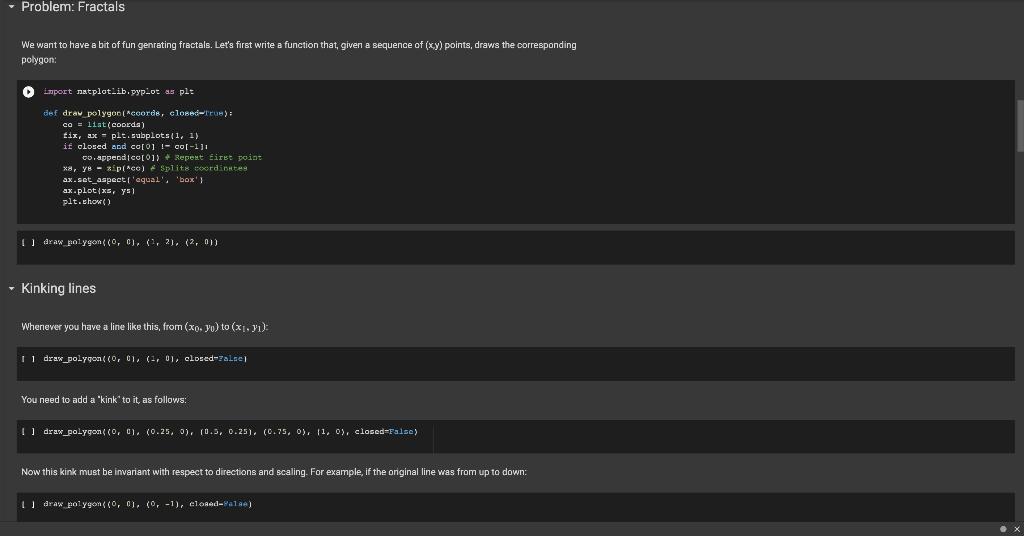
Task: Collapse the Kinking lines section
Action: [11, 289]
